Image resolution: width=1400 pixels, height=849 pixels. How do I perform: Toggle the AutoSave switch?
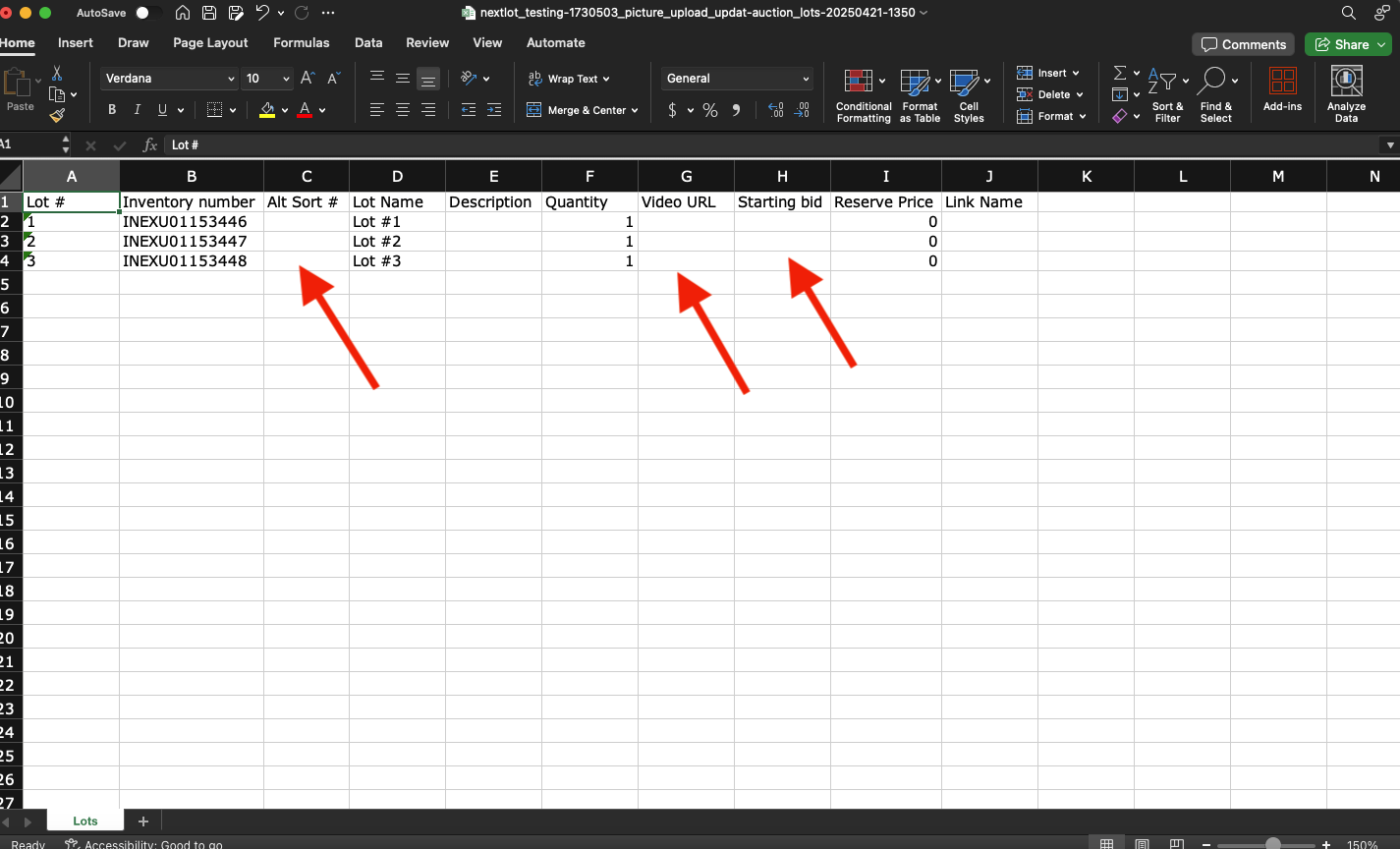click(x=148, y=13)
